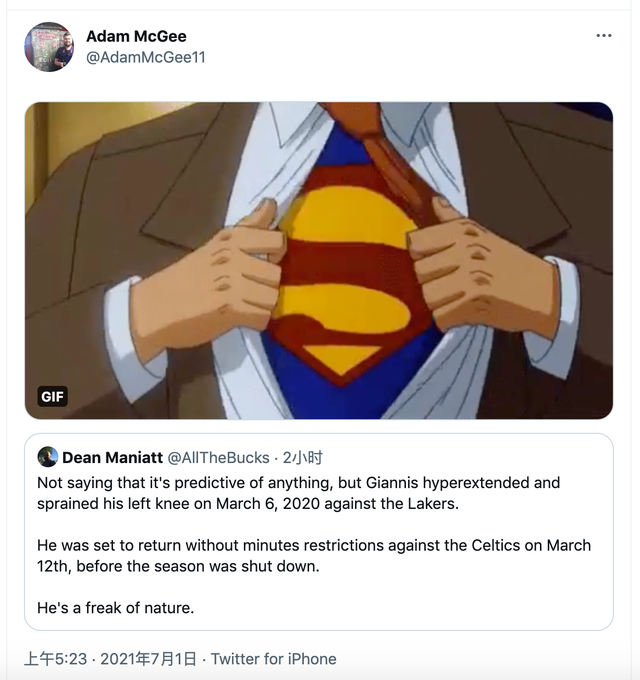Viewport: 640px width, 680px height.
Task: Click the Dean Maniatt name in quote
Action: pyautogui.click(x=111, y=458)
